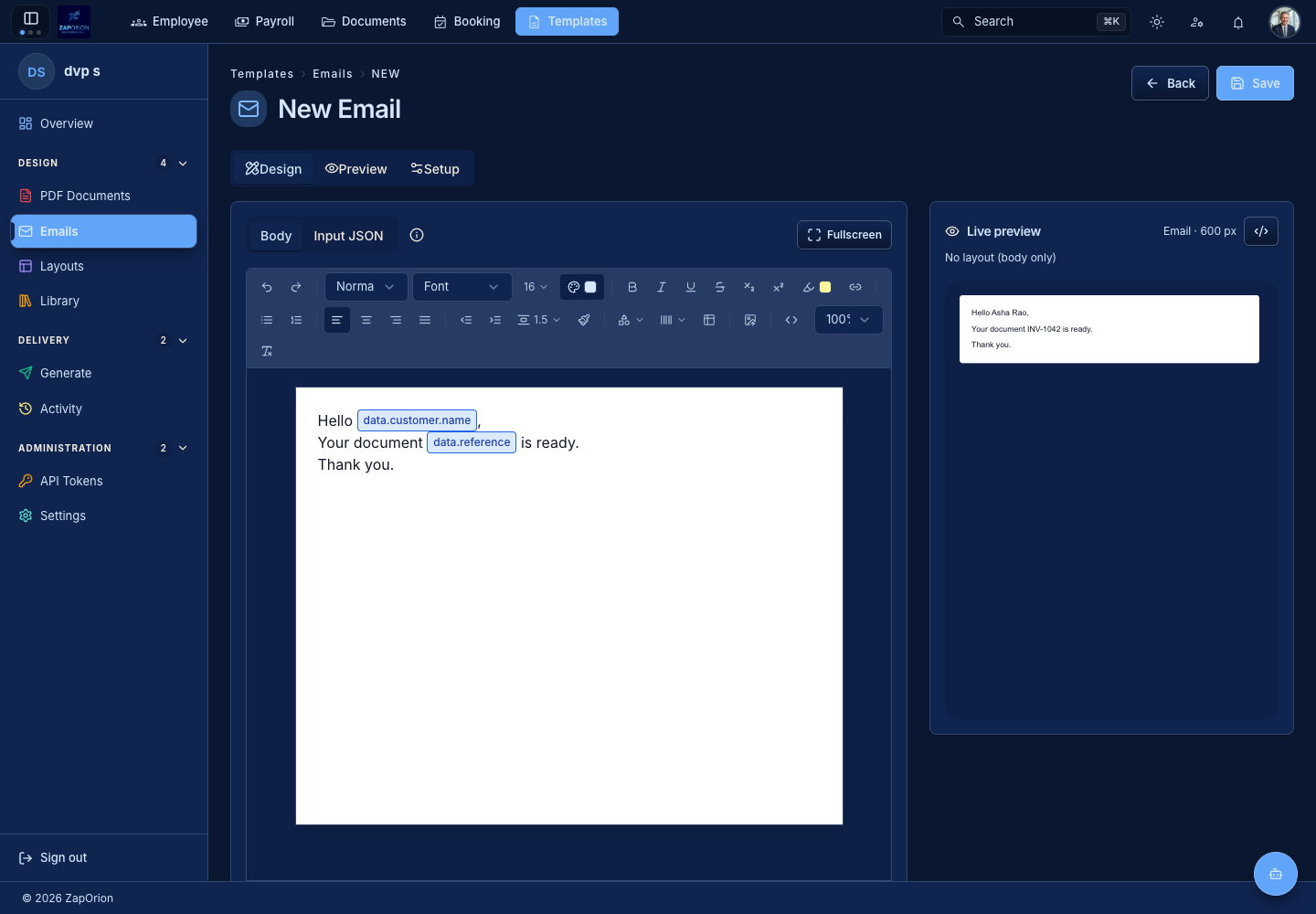The width and height of the screenshot is (1316, 914).
Task: Insert a hyperlink via link icon
Action: 855,287
